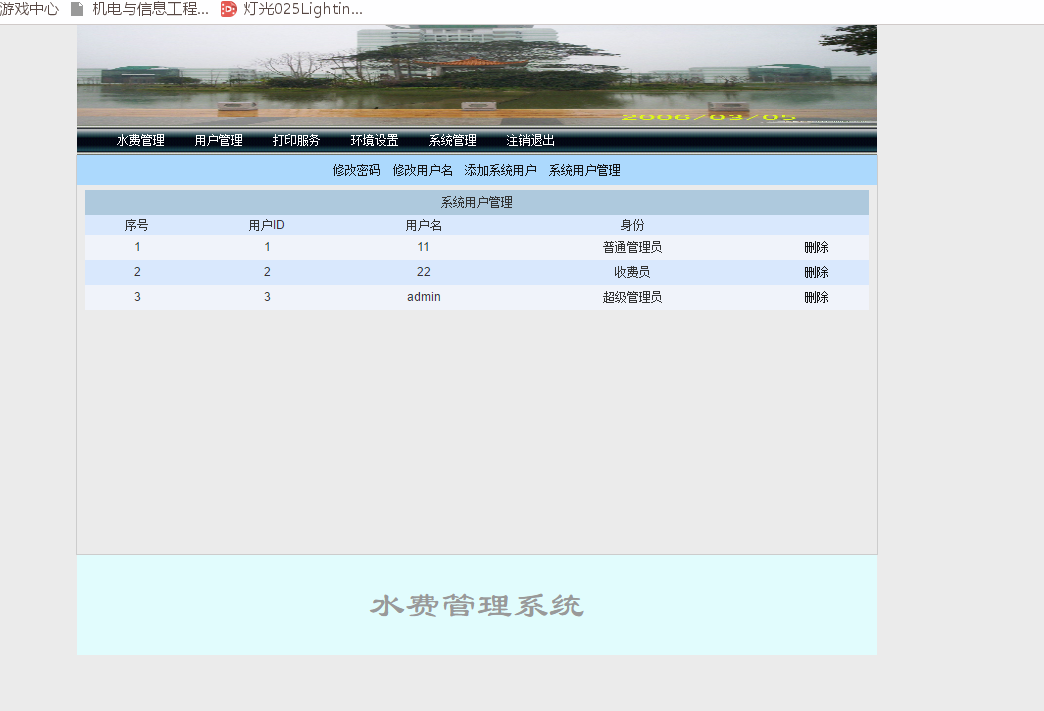Open the 环境设置 menu
The image size is (1044, 711).
coord(374,140)
